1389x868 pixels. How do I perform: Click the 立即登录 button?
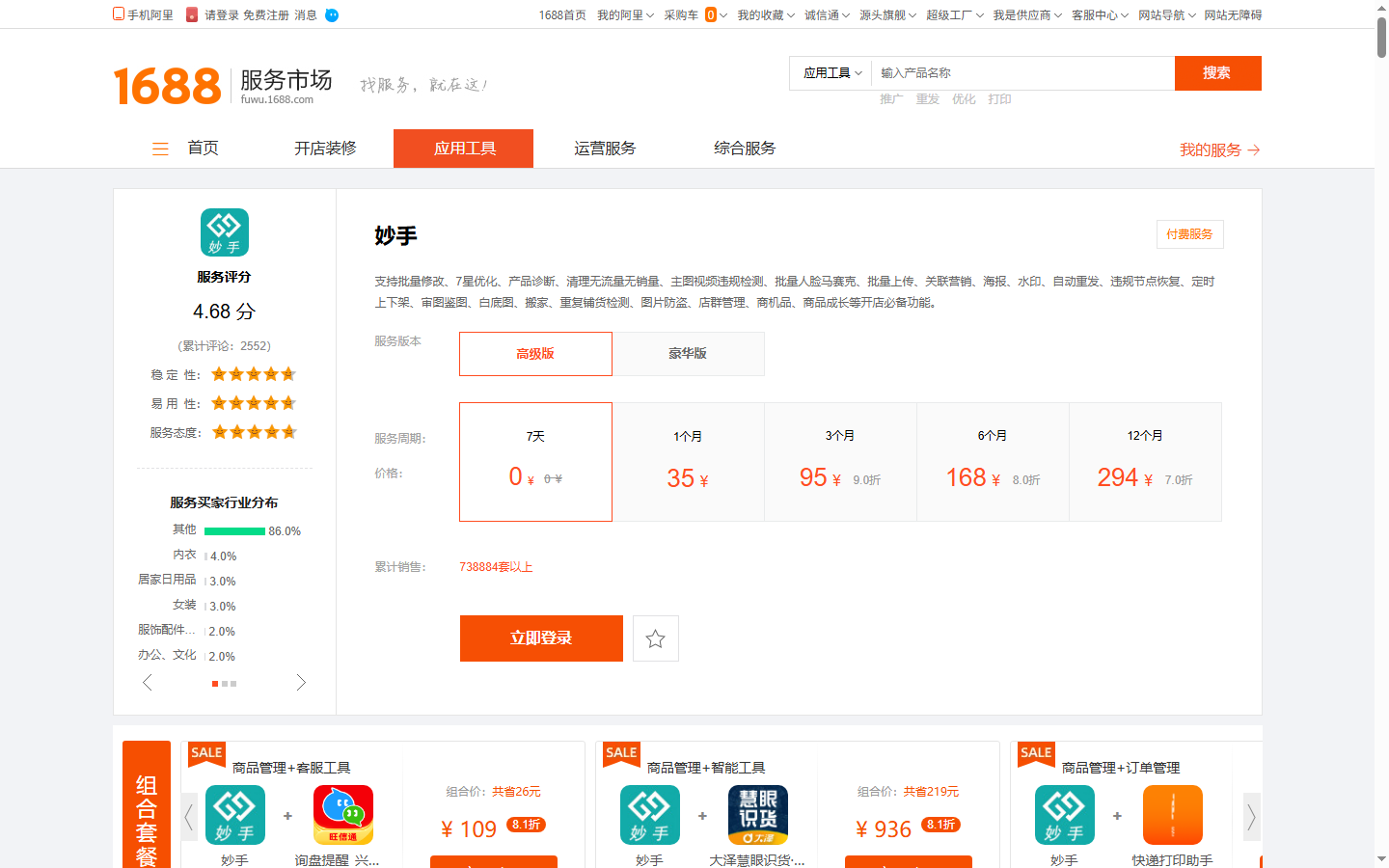pos(541,638)
